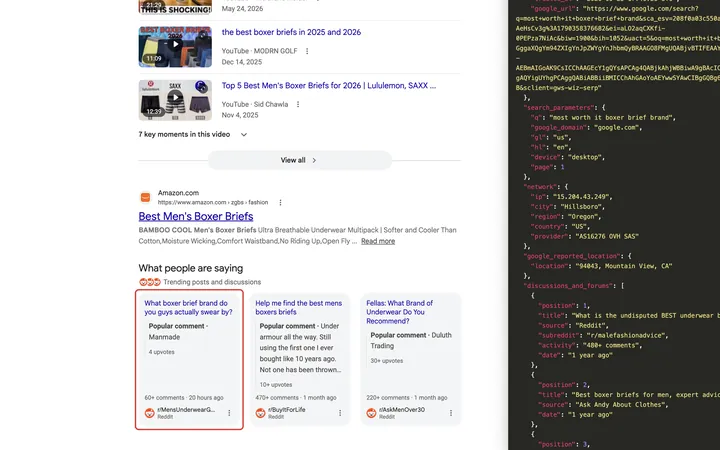Click '10+ upvotes' on the Under armour comment
This screenshot has height=450, width=720.
click(276, 385)
